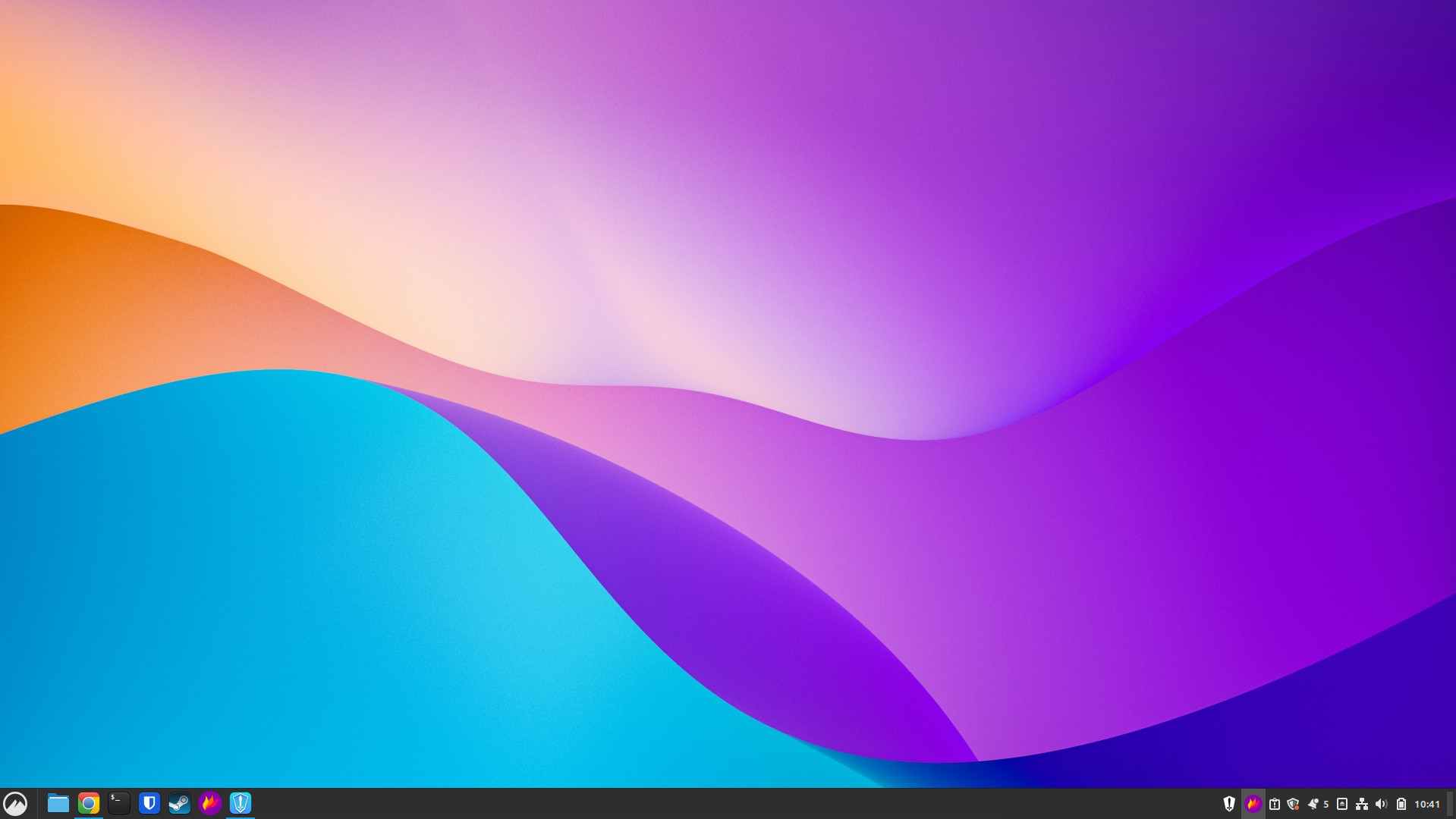Open the battery status tray icon
This screenshot has width=1456, height=819.
[1401, 804]
